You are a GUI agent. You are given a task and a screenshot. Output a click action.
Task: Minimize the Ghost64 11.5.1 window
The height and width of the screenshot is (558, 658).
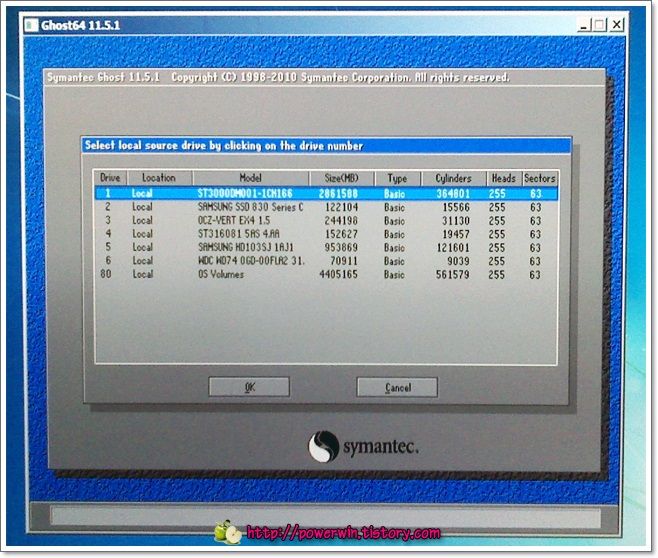point(585,25)
